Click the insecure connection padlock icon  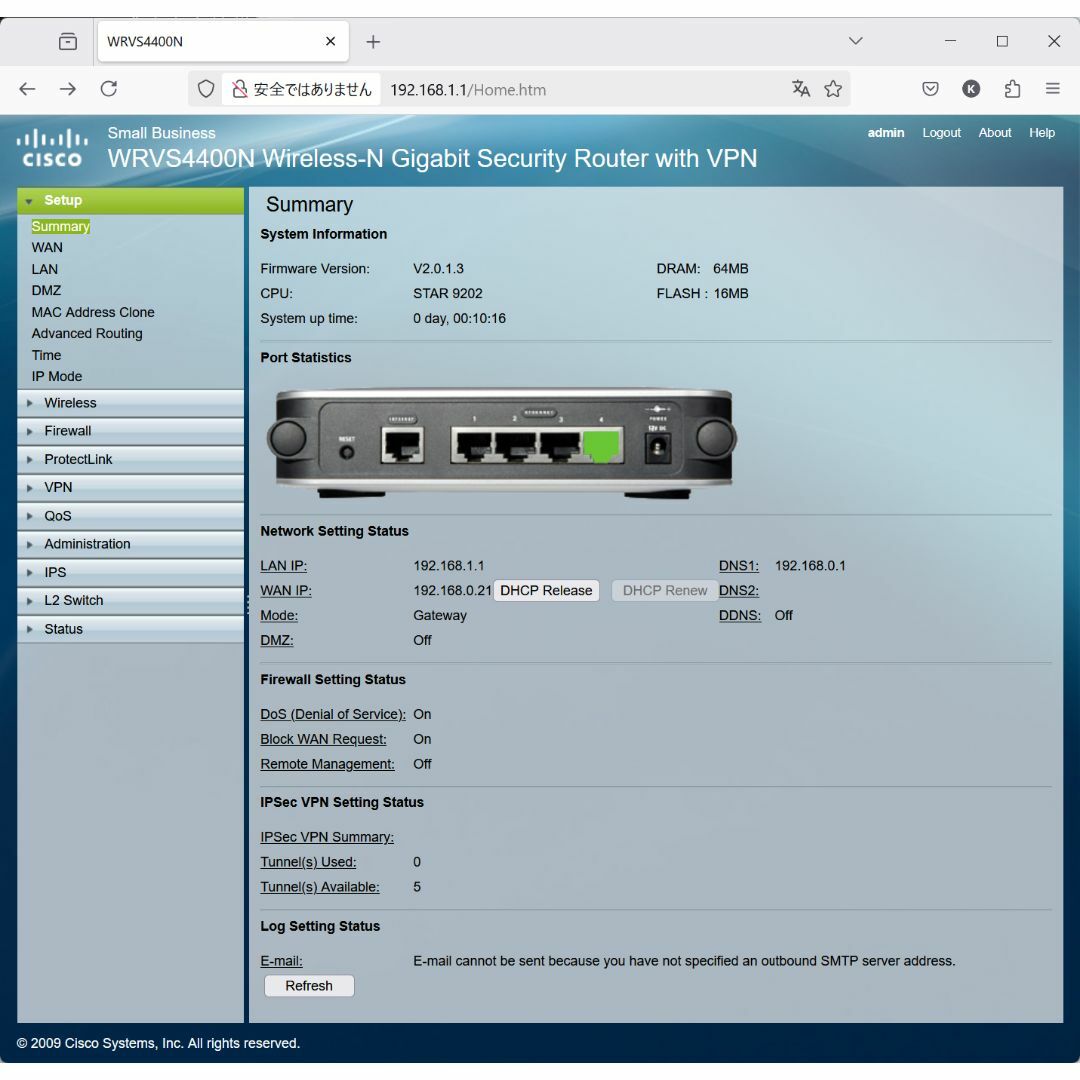(x=239, y=89)
